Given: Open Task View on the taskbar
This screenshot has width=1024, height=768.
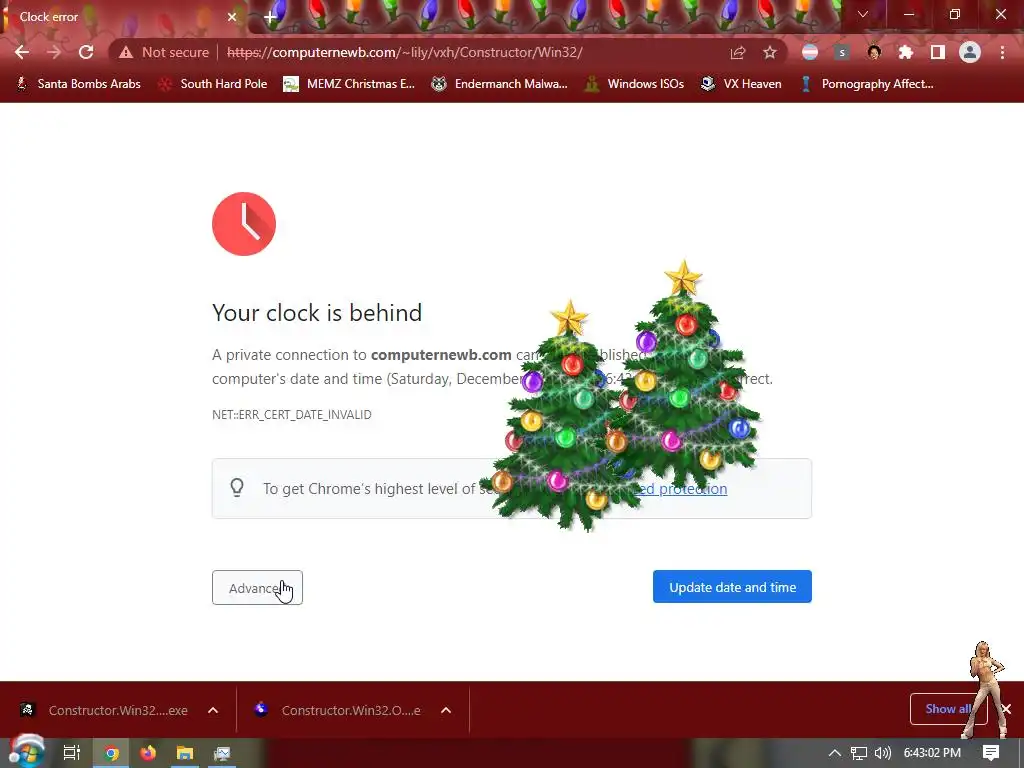Looking at the screenshot, I should click(71, 753).
